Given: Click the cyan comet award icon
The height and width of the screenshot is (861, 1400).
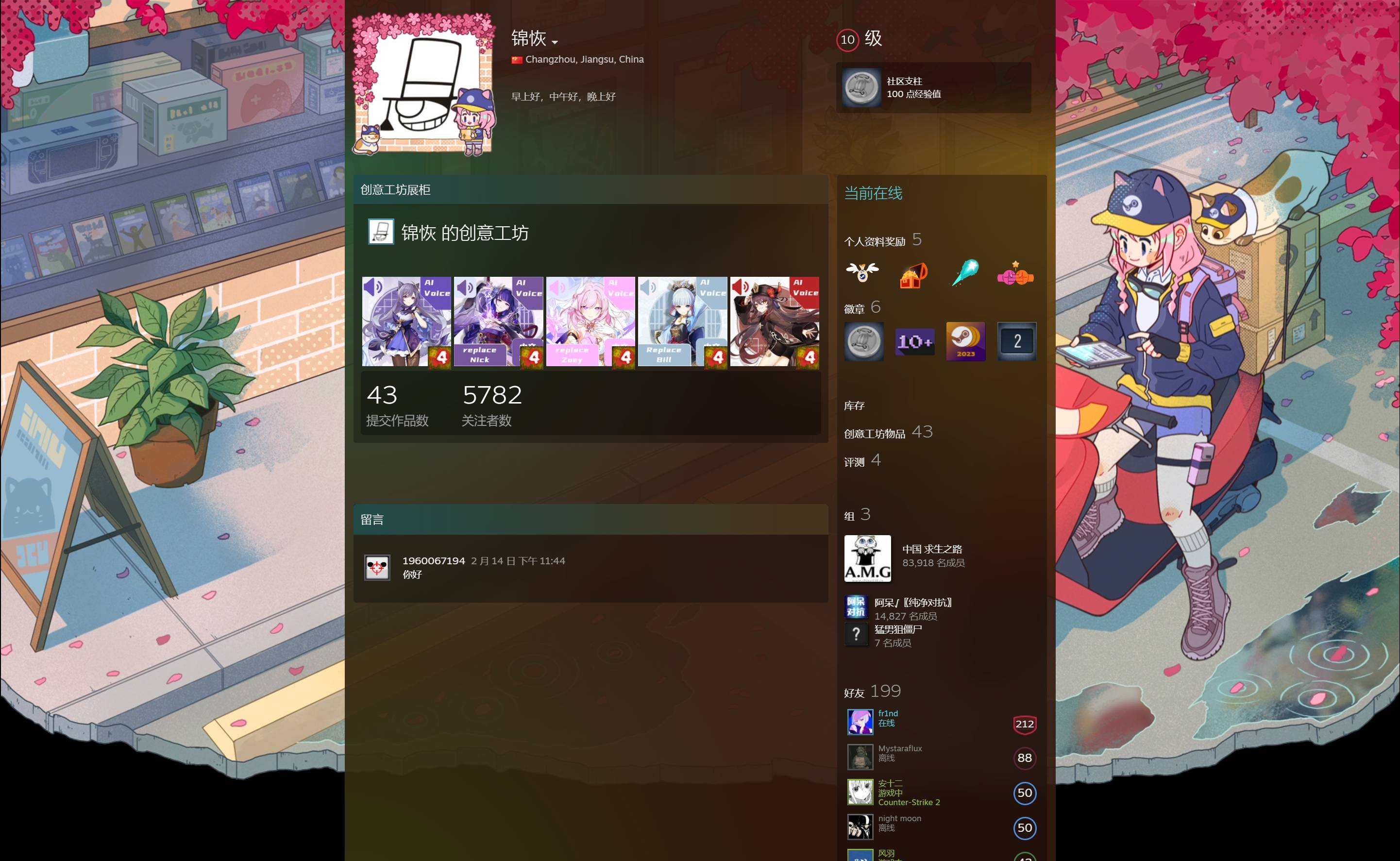Looking at the screenshot, I should coord(965,273).
